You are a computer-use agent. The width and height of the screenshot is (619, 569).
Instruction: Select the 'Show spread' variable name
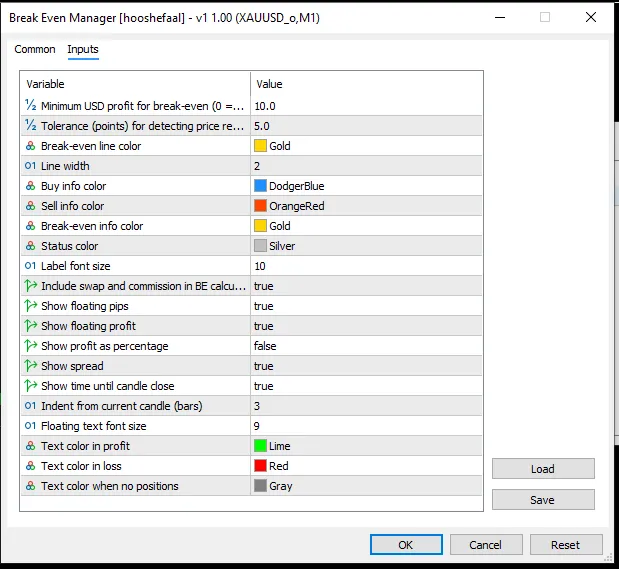point(72,366)
